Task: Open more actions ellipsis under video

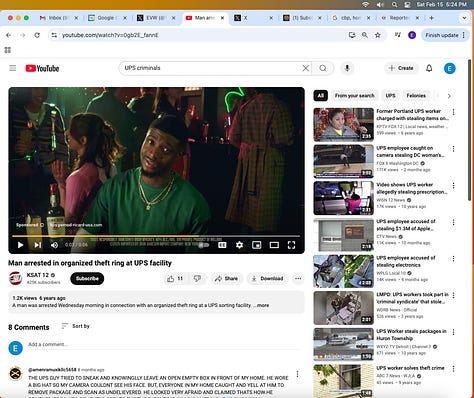Action: (298, 279)
